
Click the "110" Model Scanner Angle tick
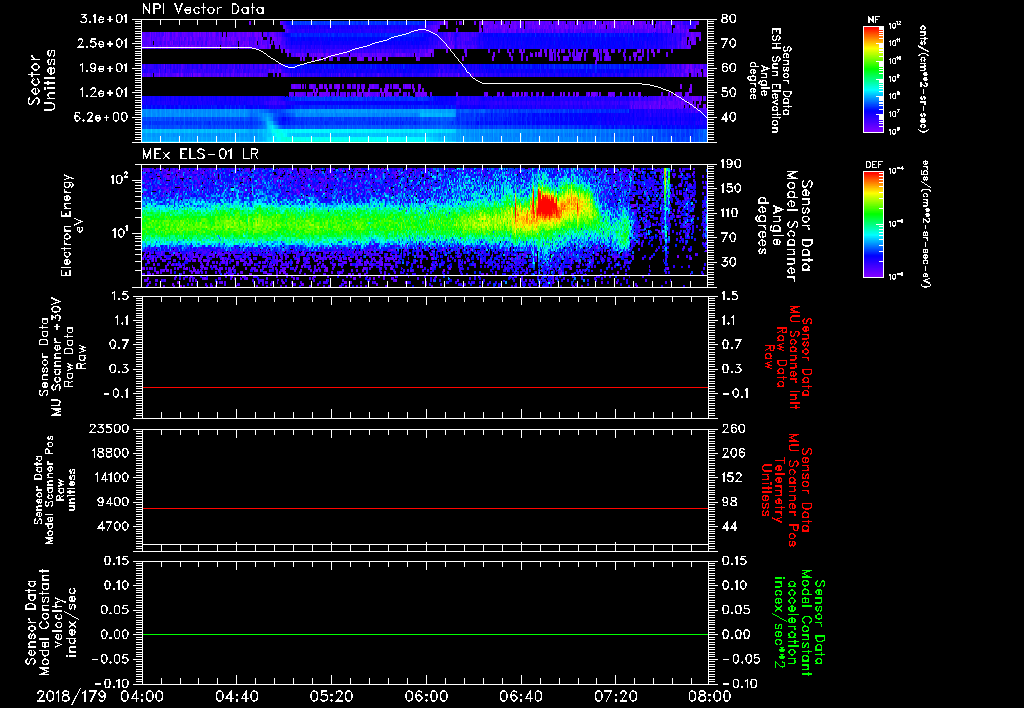coord(732,213)
